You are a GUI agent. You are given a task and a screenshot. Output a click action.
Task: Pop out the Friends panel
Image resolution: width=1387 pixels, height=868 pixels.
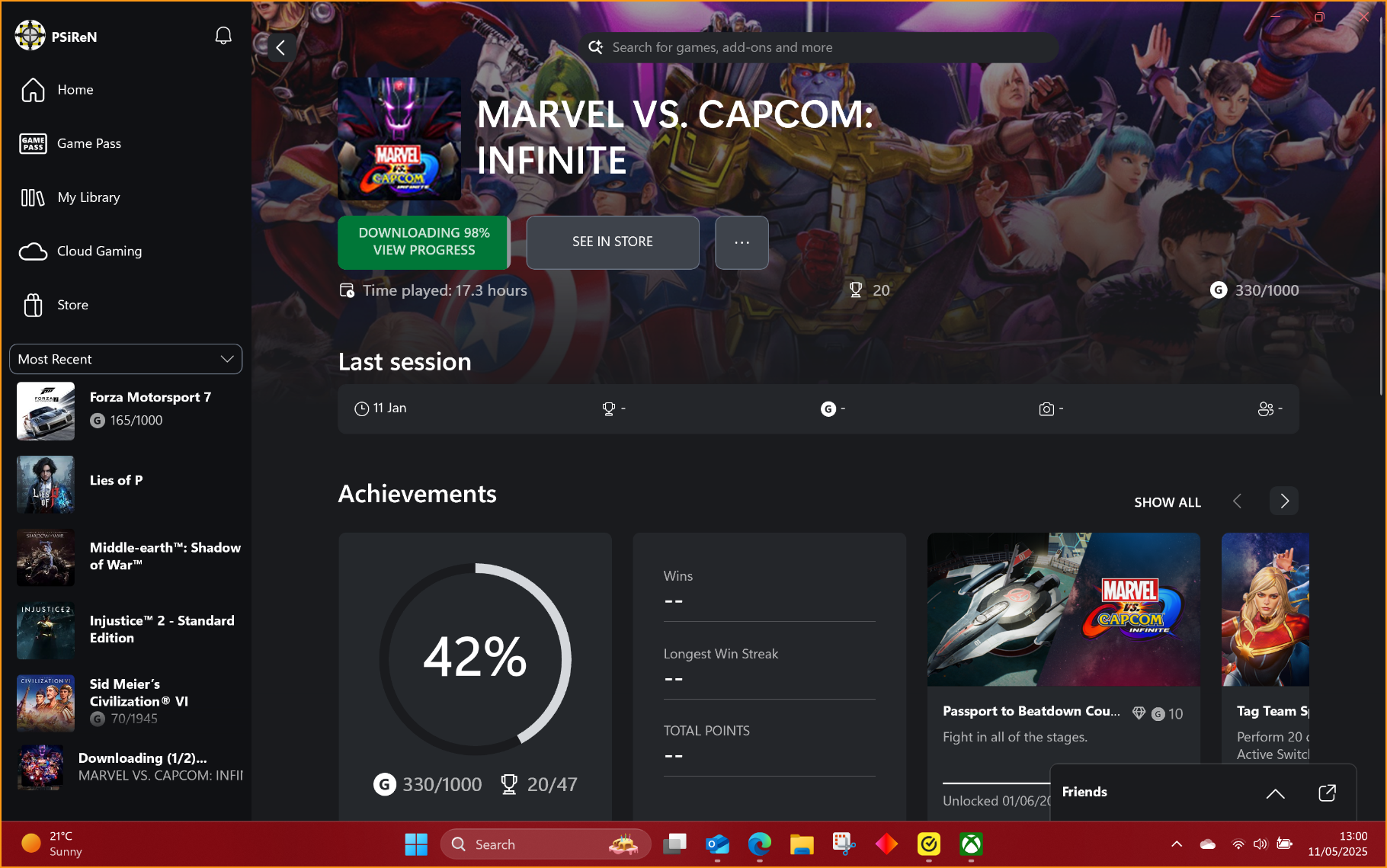coord(1327,793)
